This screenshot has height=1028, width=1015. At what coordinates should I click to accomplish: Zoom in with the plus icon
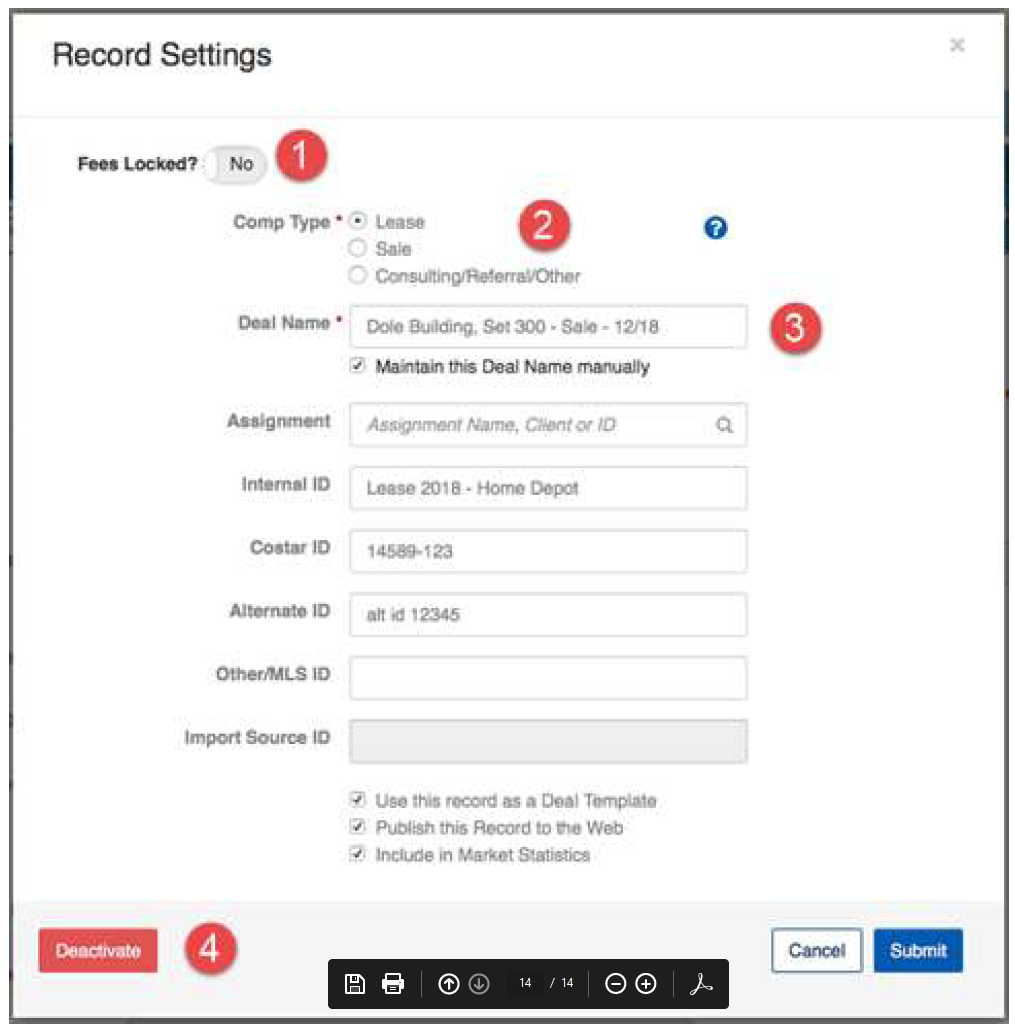[x=646, y=983]
